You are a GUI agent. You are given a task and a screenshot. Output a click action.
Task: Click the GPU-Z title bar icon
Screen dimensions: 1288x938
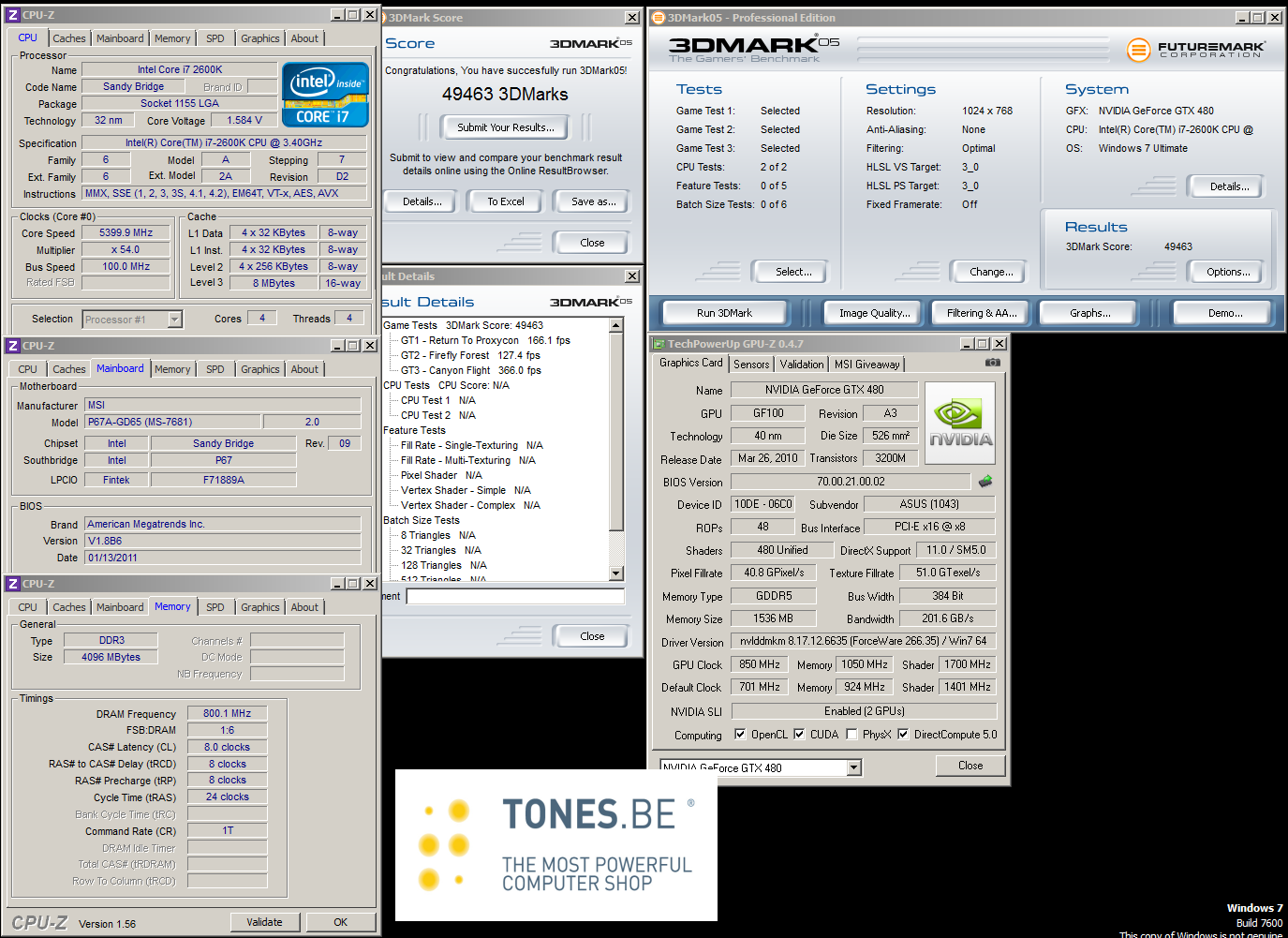[x=659, y=344]
